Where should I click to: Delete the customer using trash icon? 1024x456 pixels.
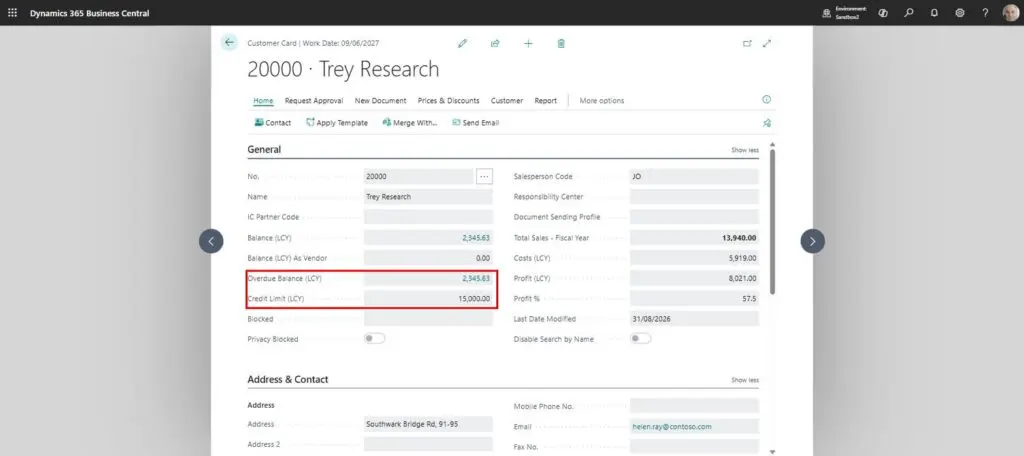point(561,43)
